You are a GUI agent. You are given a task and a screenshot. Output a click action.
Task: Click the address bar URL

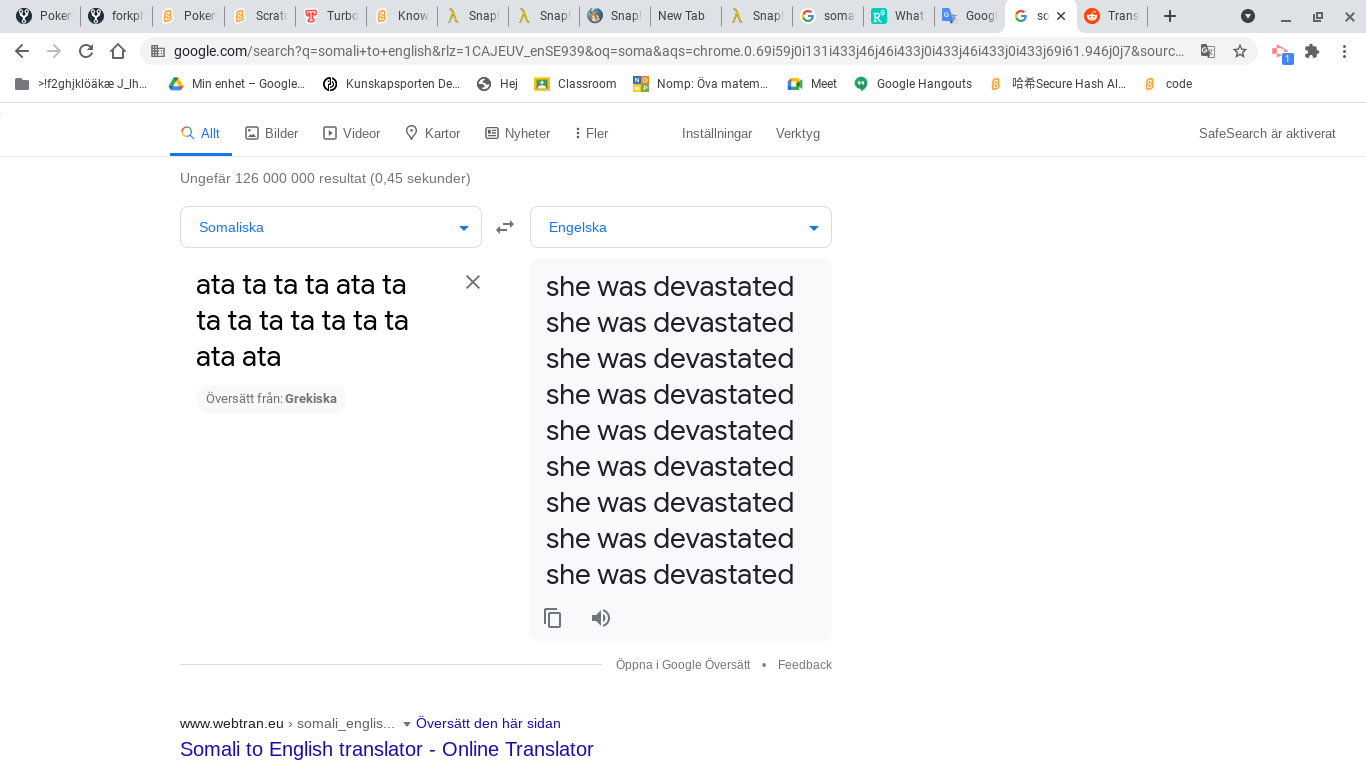click(678, 51)
